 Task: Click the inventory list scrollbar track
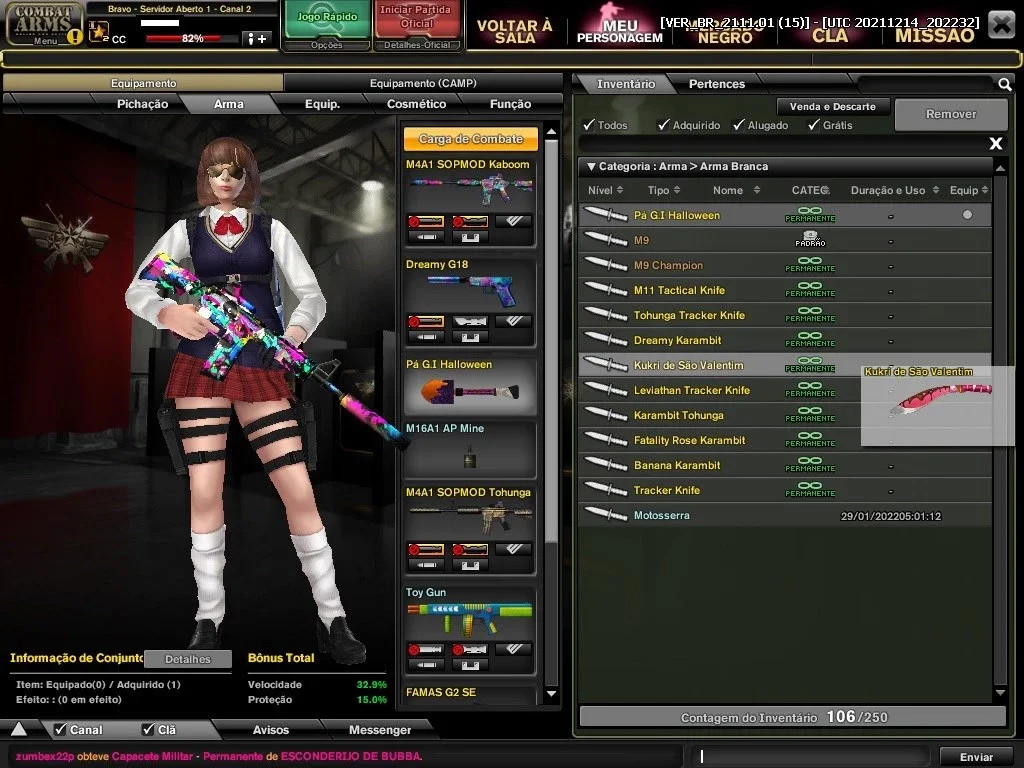1000,431
